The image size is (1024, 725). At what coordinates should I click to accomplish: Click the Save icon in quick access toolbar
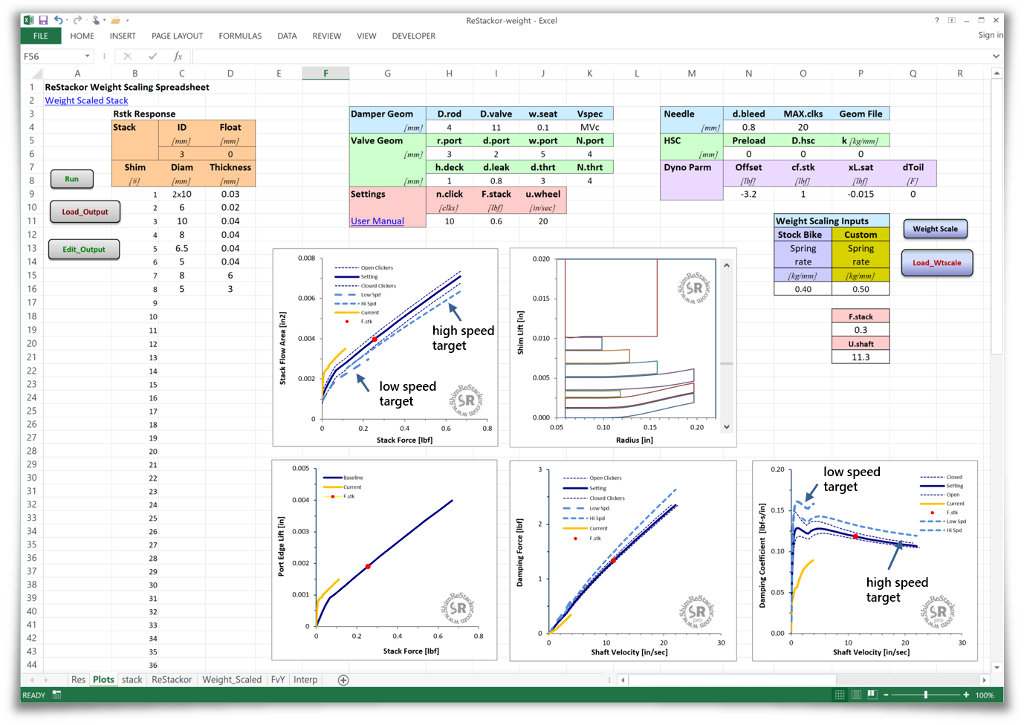click(43, 20)
